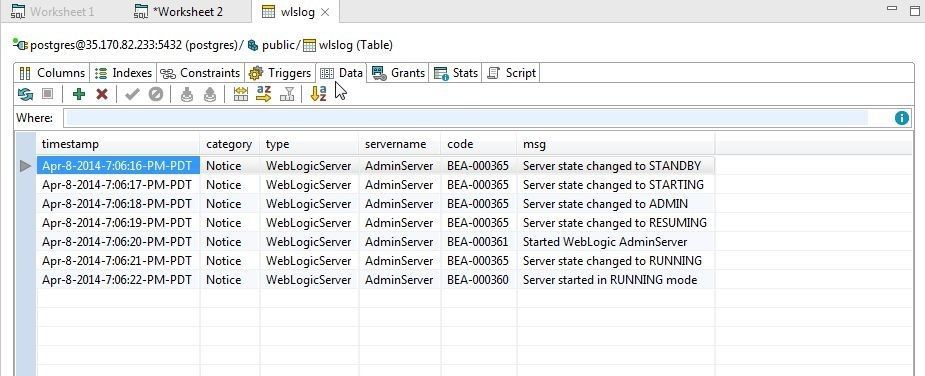
Task: Click the msg column header
Action: (x=616, y=144)
